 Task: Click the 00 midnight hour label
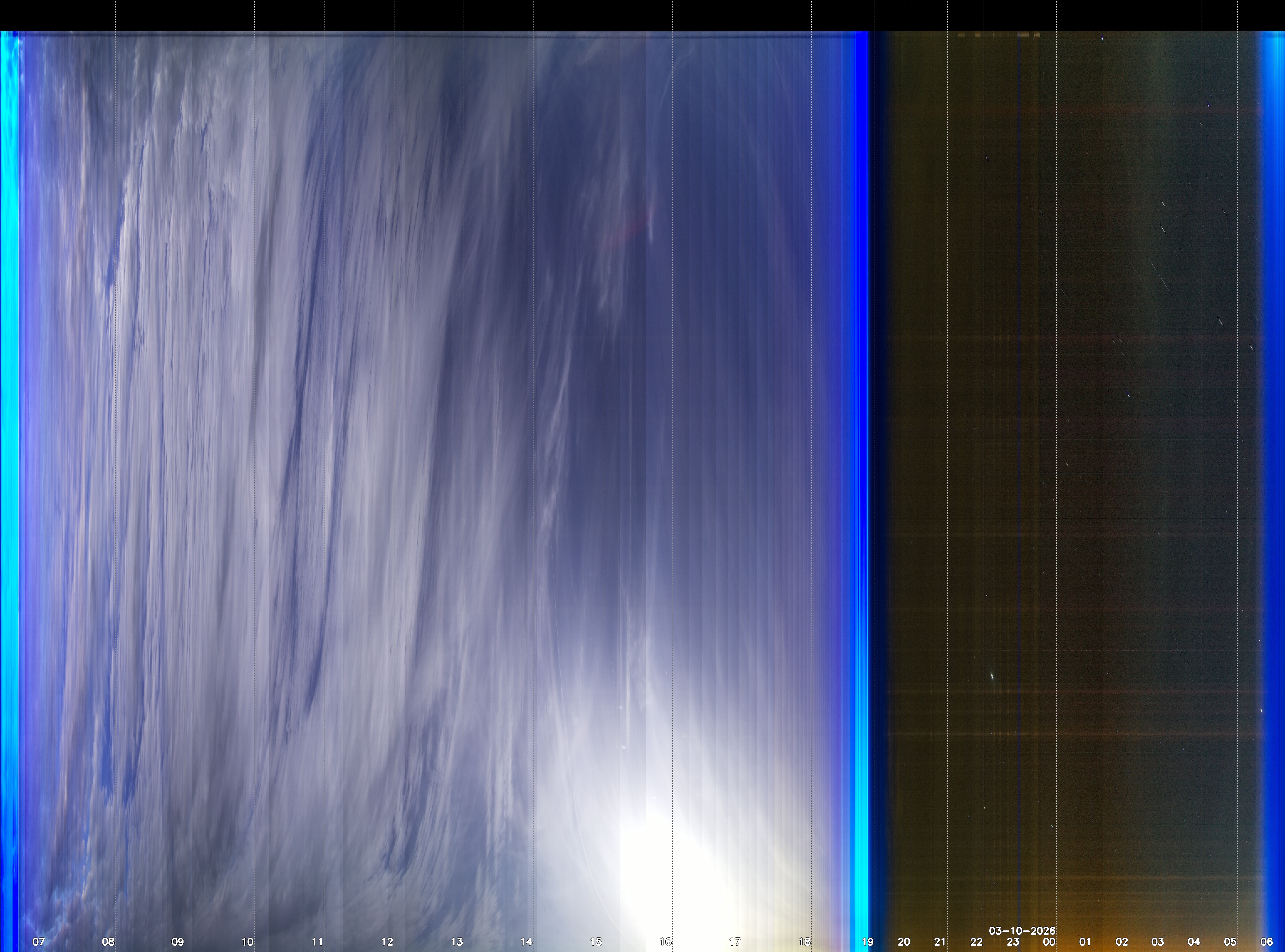click(1049, 942)
